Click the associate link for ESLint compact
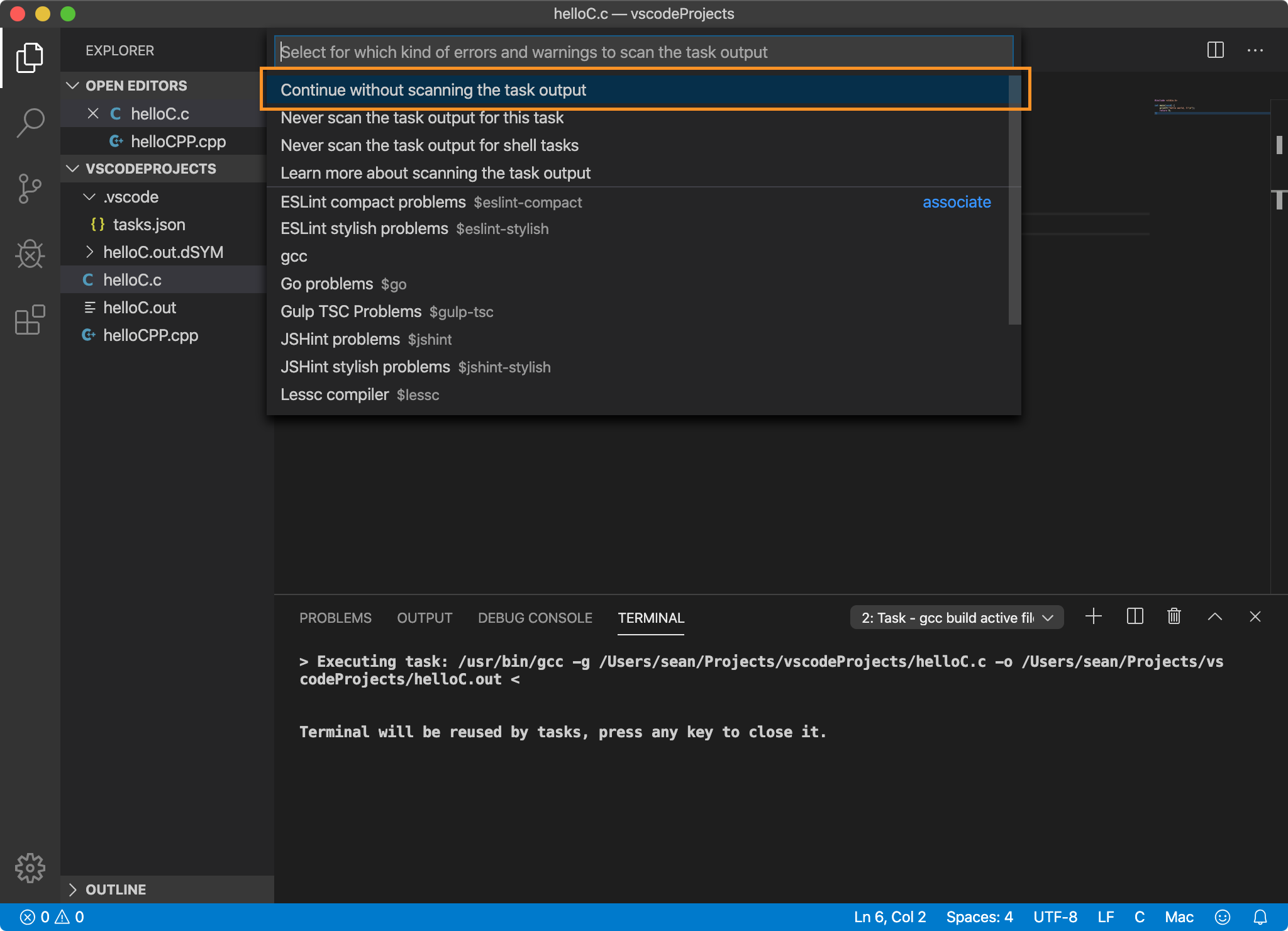This screenshot has width=1288, height=931. click(956, 202)
